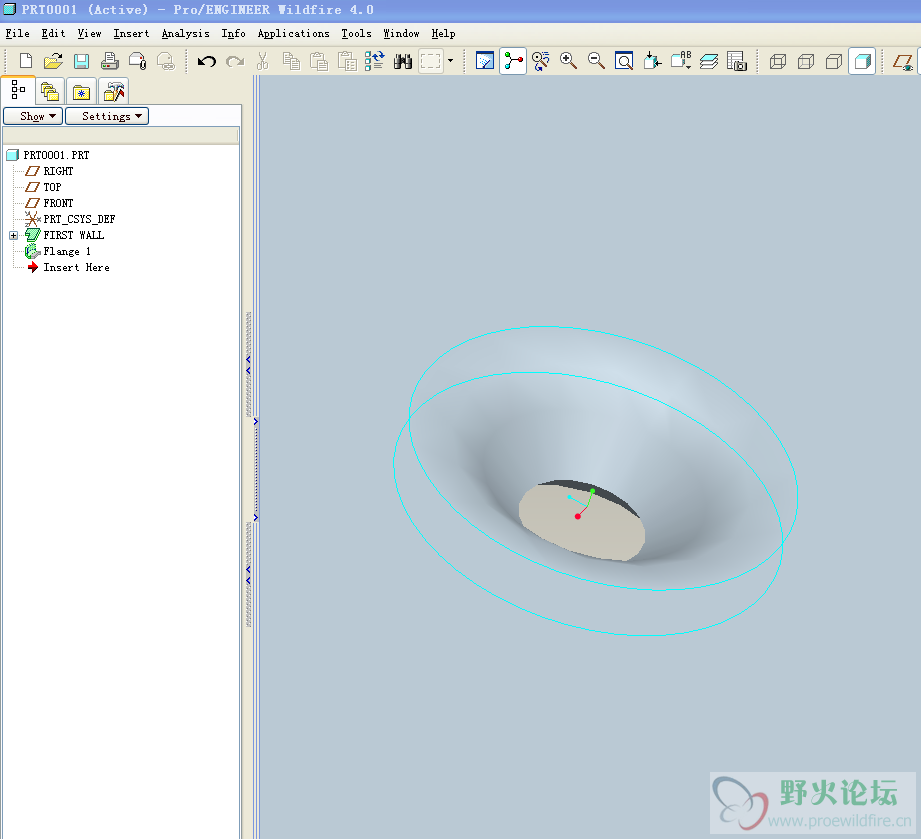This screenshot has height=839, width=921.
Task: Refit model to screen
Action: [624, 61]
